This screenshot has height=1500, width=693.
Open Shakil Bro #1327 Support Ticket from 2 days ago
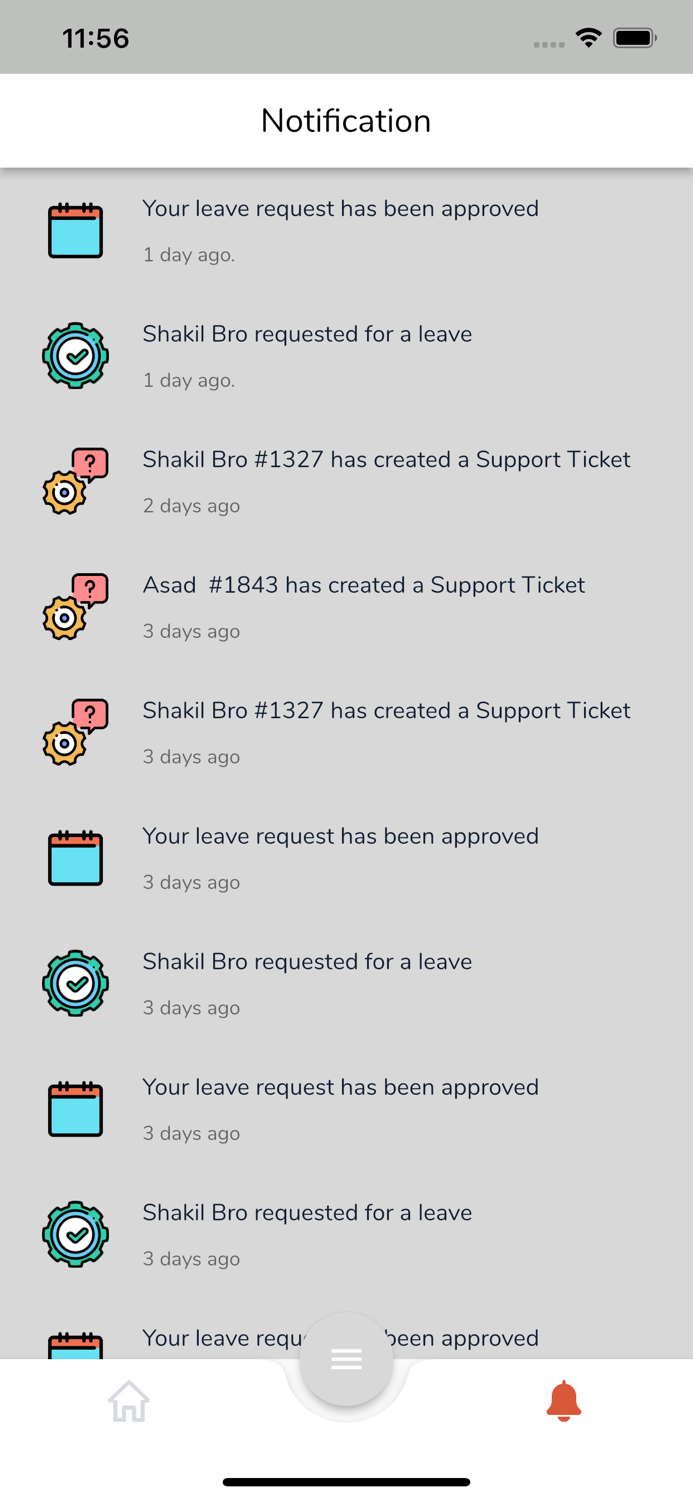[386, 460]
